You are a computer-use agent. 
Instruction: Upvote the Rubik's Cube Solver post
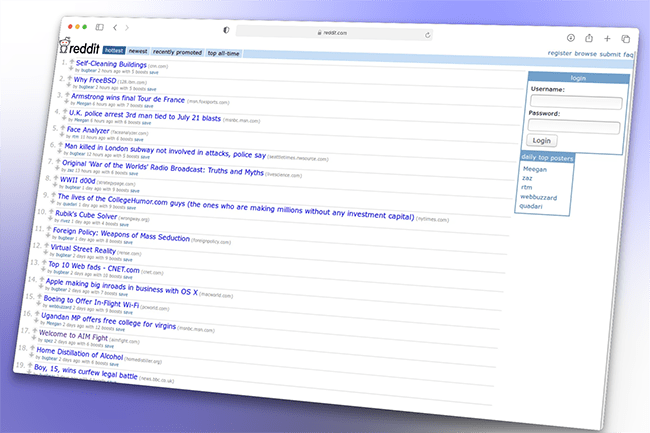pos(51,212)
